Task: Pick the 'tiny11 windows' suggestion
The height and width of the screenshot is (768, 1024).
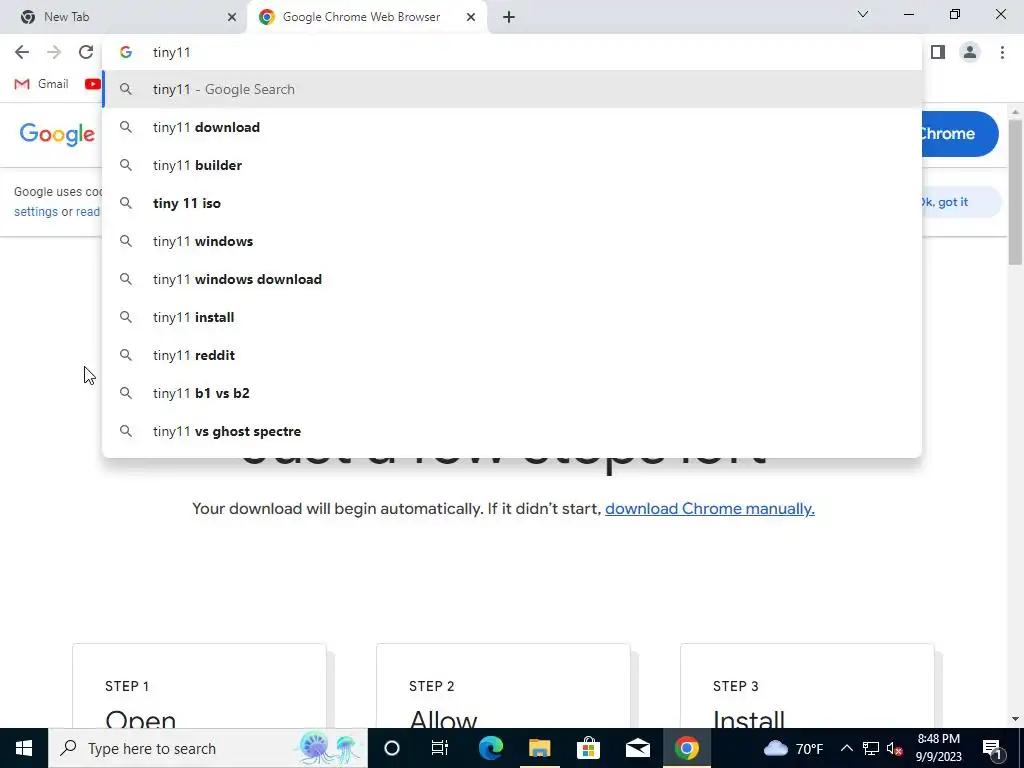Action: tap(511, 241)
